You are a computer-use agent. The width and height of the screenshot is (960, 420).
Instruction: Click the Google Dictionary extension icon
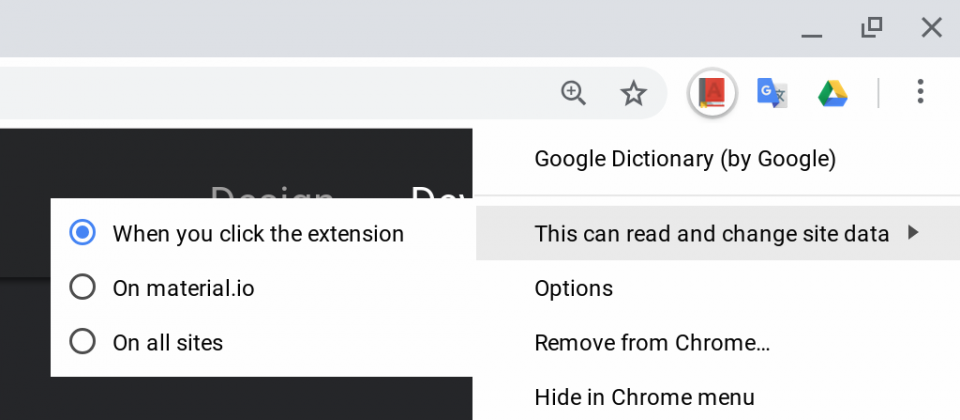click(x=712, y=94)
